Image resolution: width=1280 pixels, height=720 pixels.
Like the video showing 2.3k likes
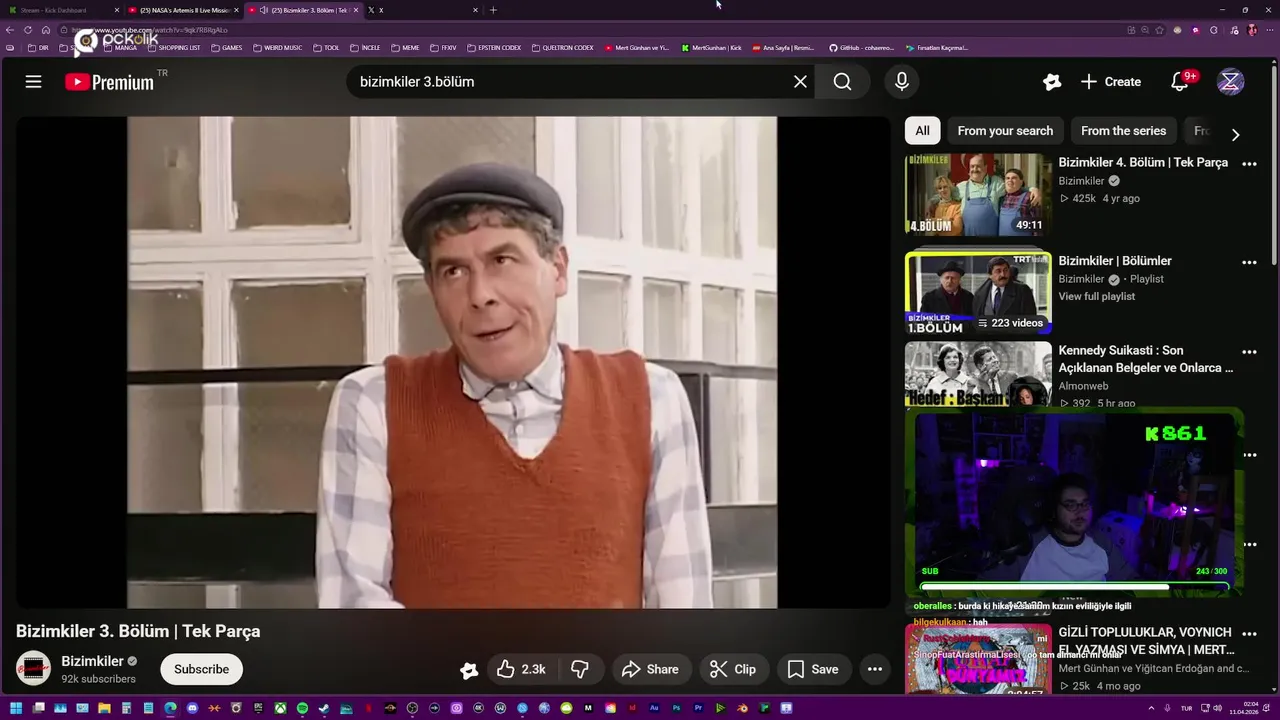(521, 669)
